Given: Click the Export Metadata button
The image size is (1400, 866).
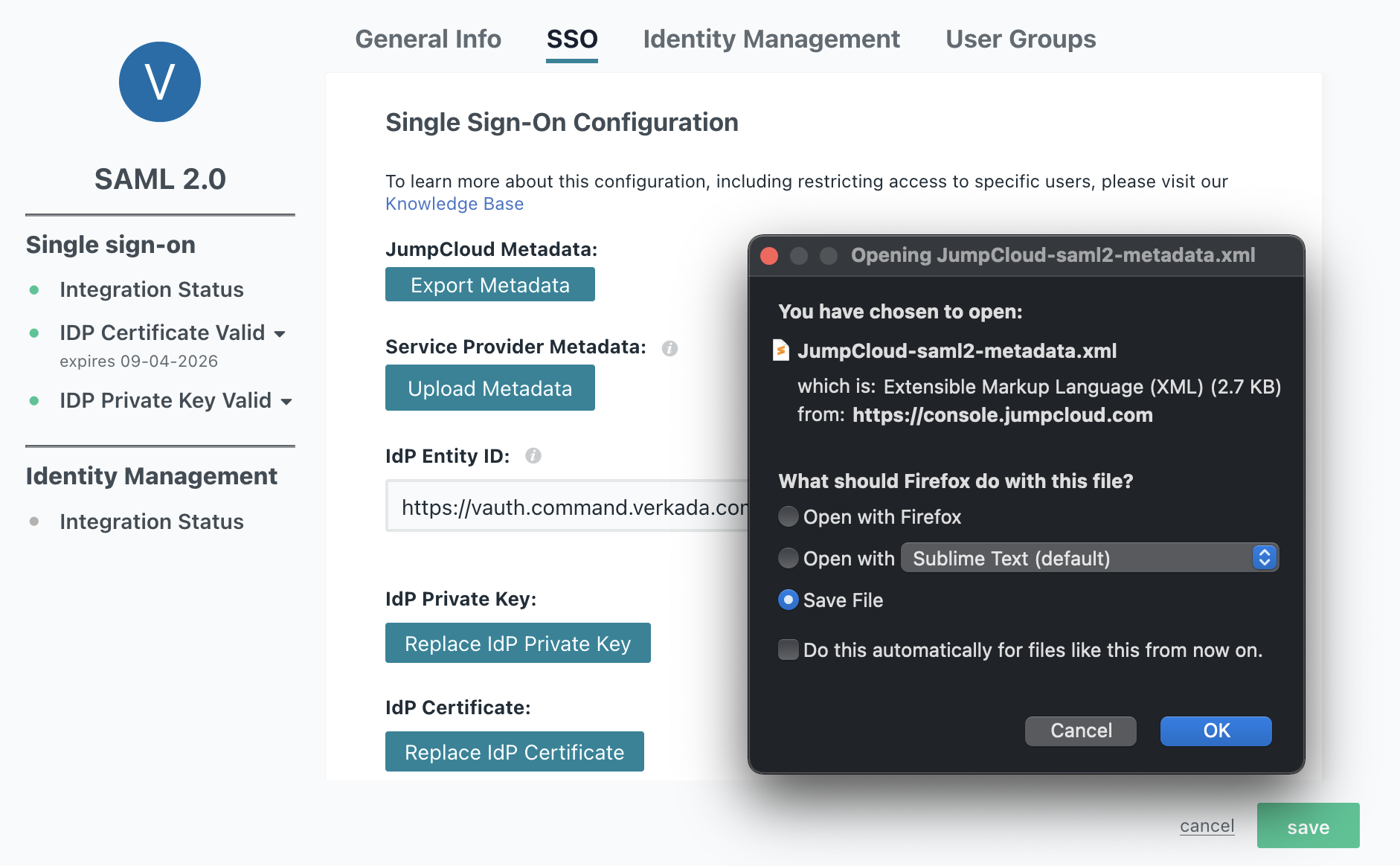Looking at the screenshot, I should click(x=489, y=285).
